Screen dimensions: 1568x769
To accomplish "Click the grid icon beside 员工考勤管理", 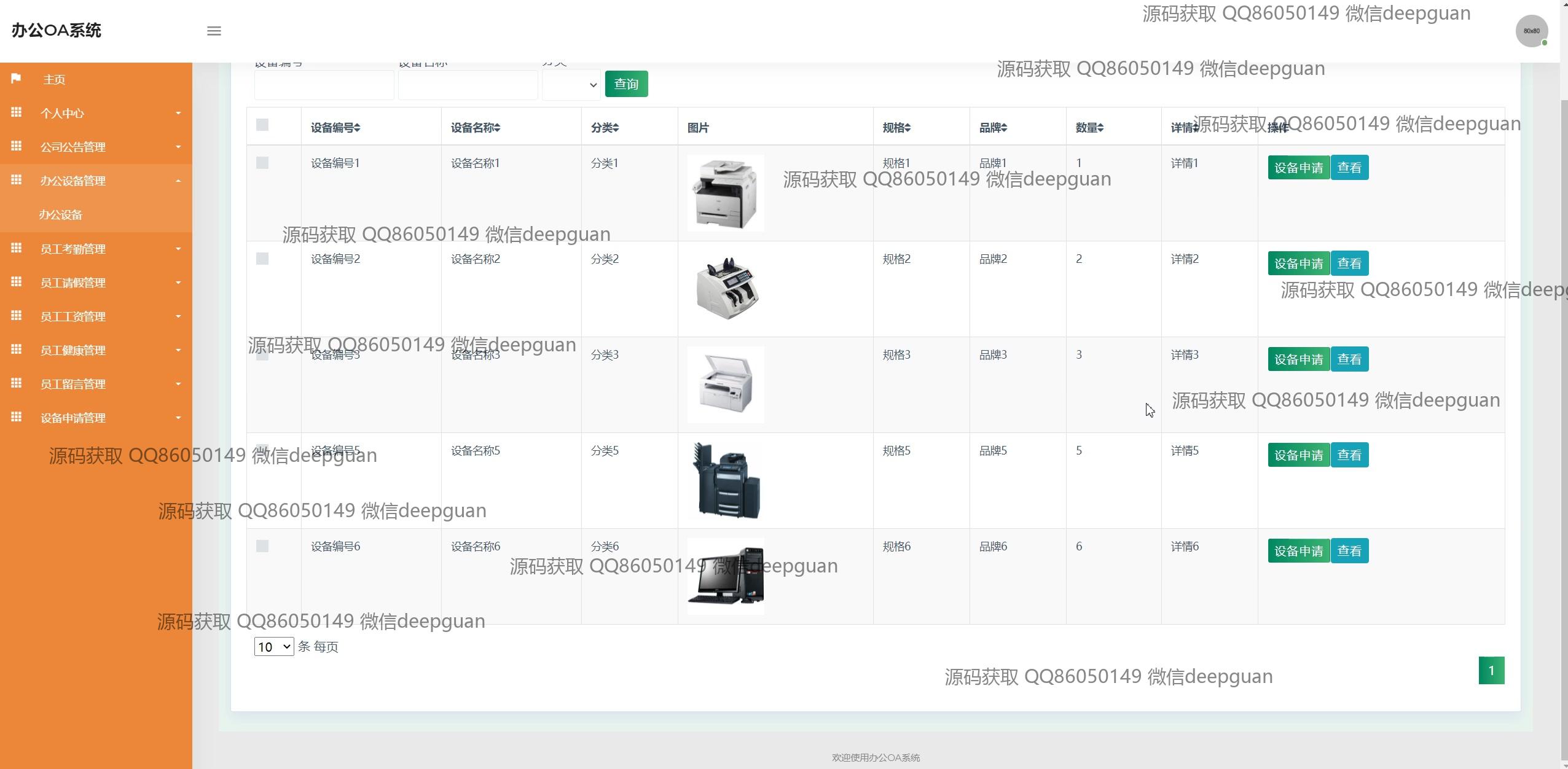I will [x=17, y=248].
